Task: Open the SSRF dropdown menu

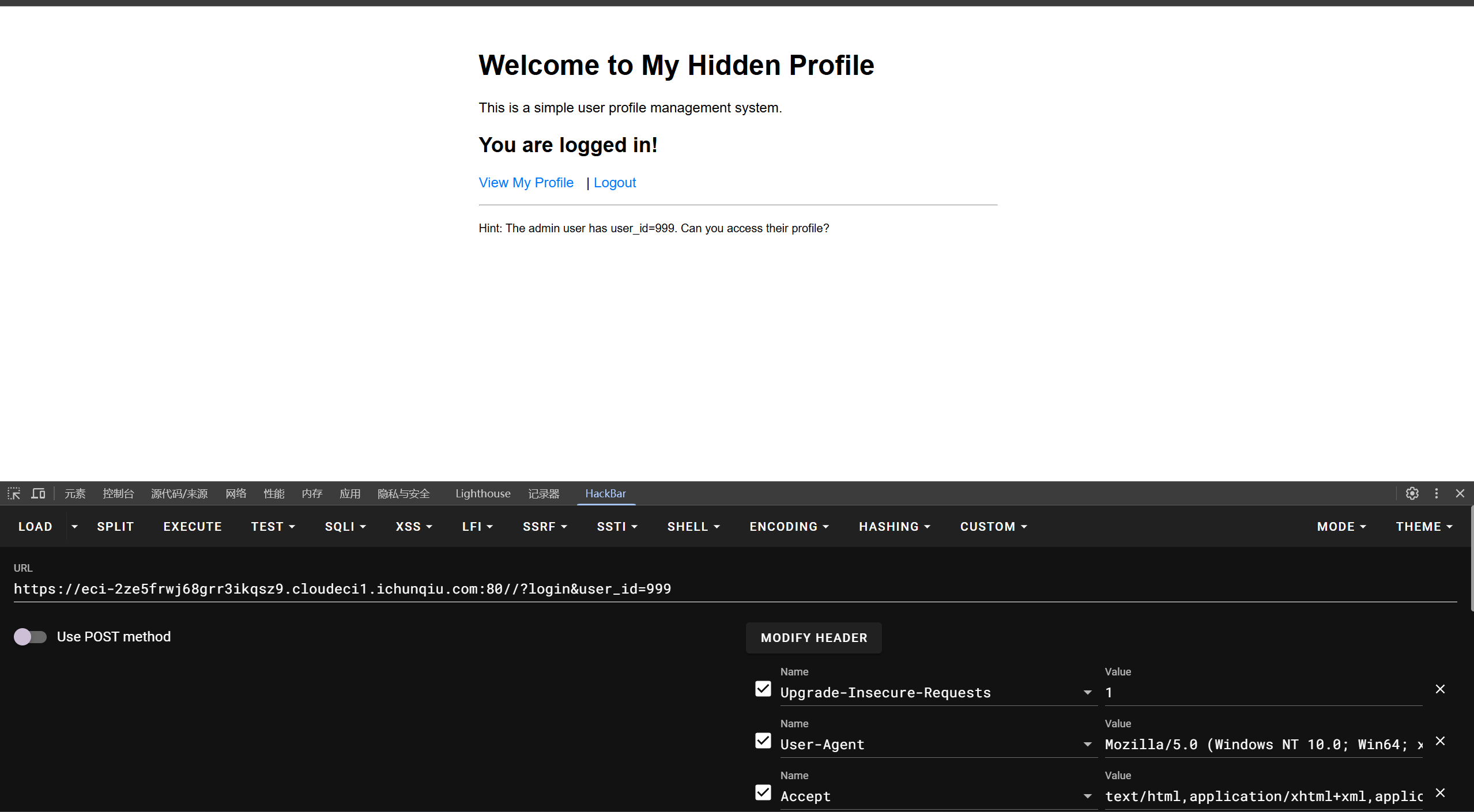Action: [545, 527]
